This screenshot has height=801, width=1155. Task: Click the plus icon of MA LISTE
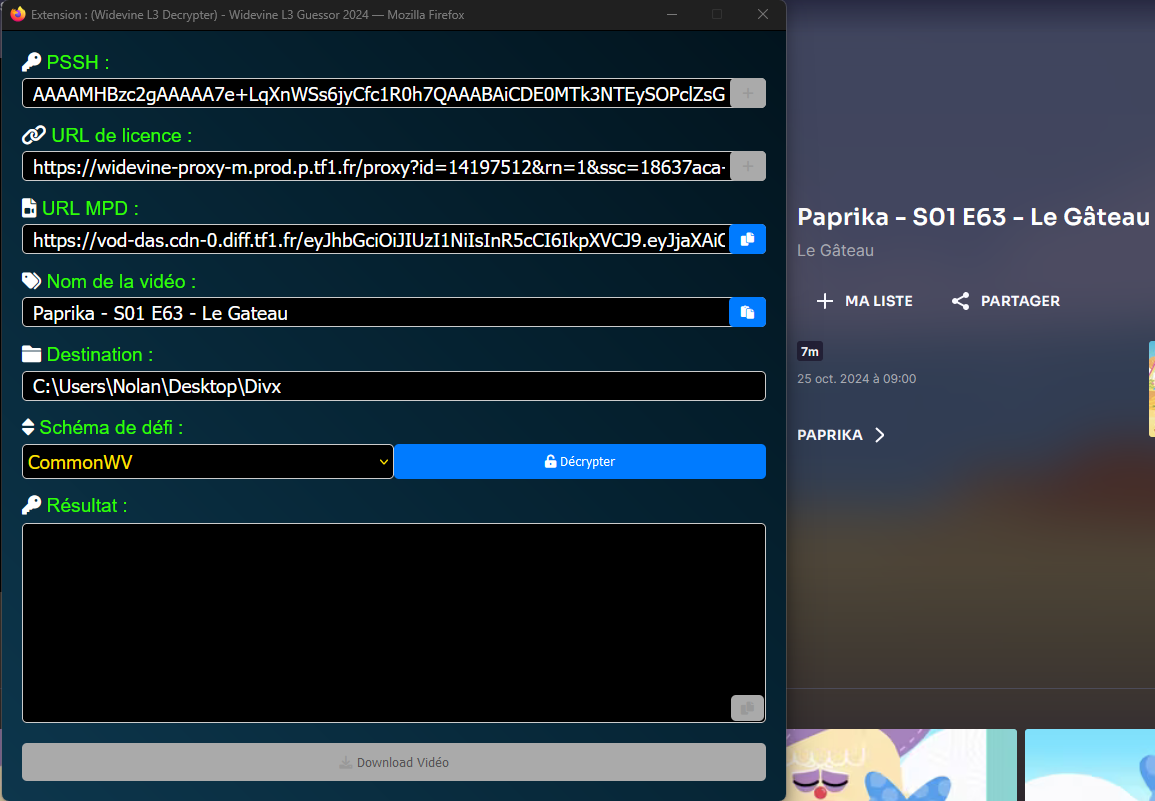tap(825, 301)
